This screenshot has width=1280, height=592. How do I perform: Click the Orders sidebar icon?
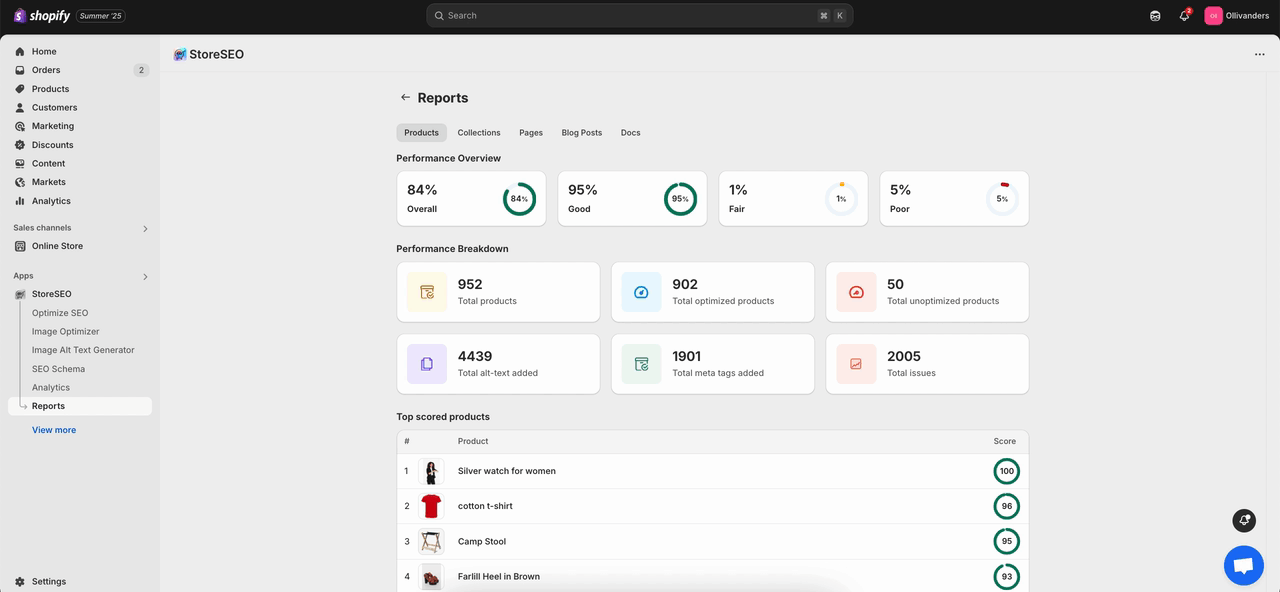click(20, 70)
